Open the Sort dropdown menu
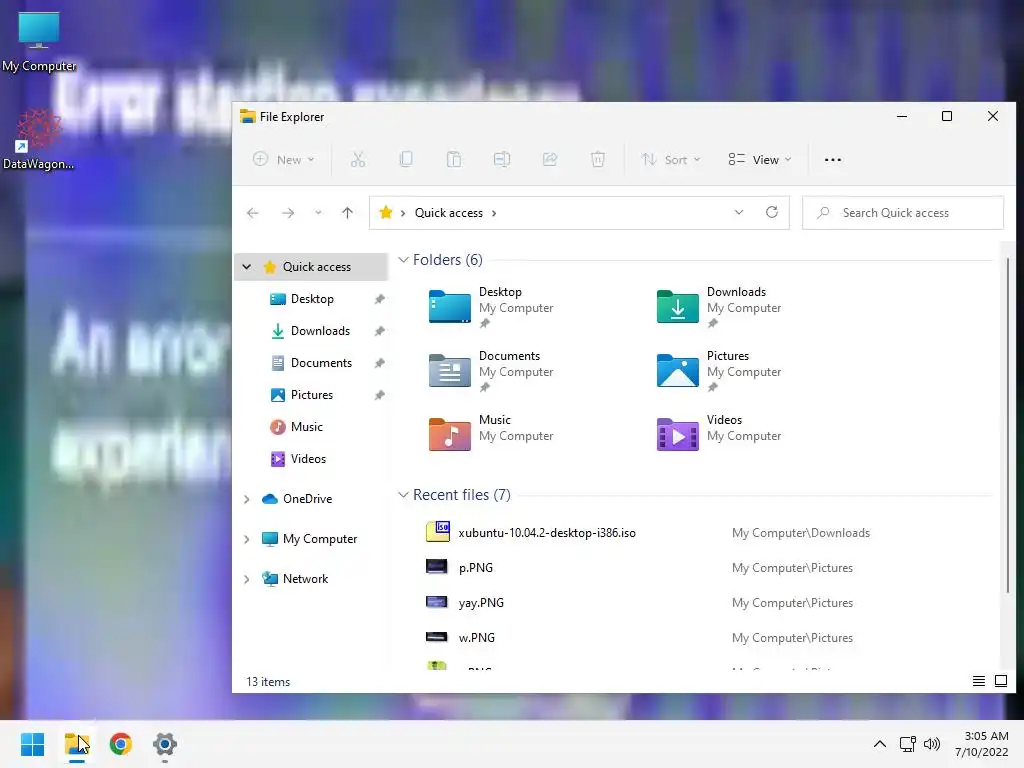The image size is (1024, 768). point(671,159)
